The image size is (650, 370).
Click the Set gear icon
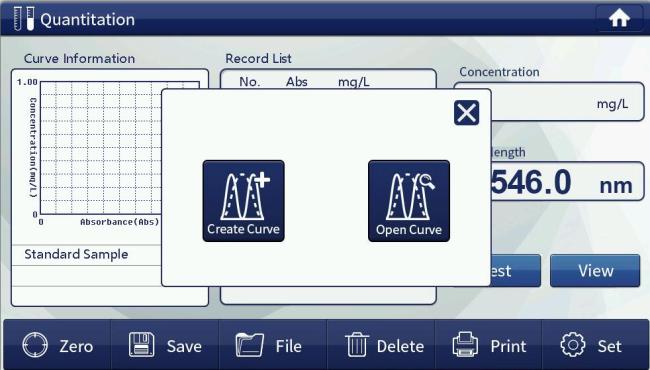coord(573,345)
